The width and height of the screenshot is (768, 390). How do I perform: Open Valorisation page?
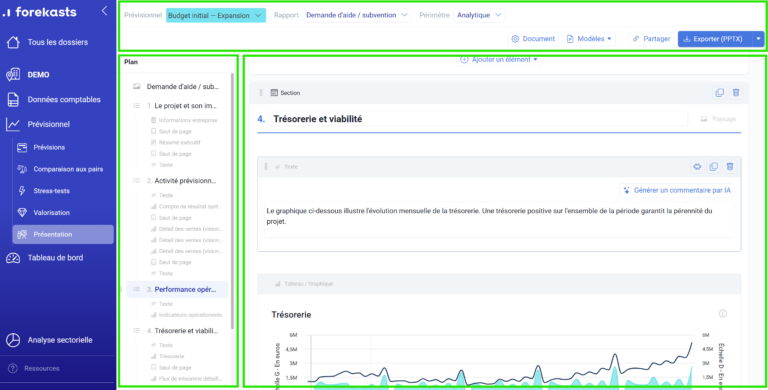click(44, 213)
